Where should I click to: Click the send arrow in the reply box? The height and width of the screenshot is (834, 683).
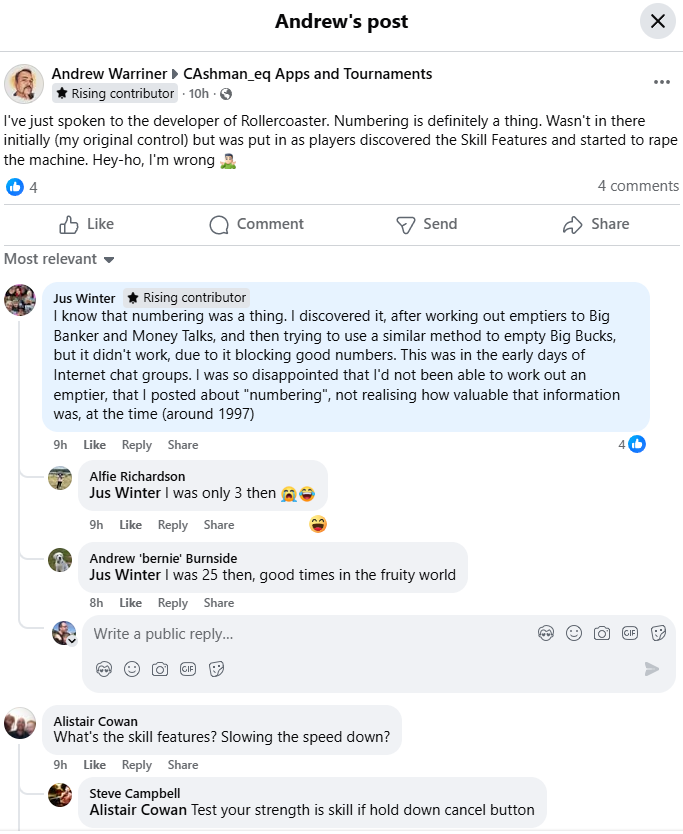652,669
